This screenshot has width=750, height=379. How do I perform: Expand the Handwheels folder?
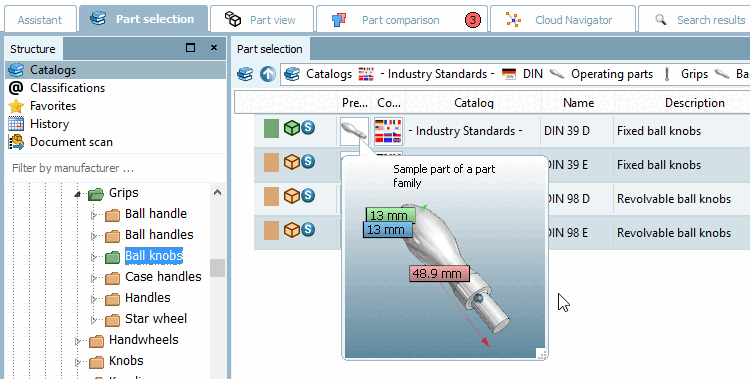[x=77, y=341]
